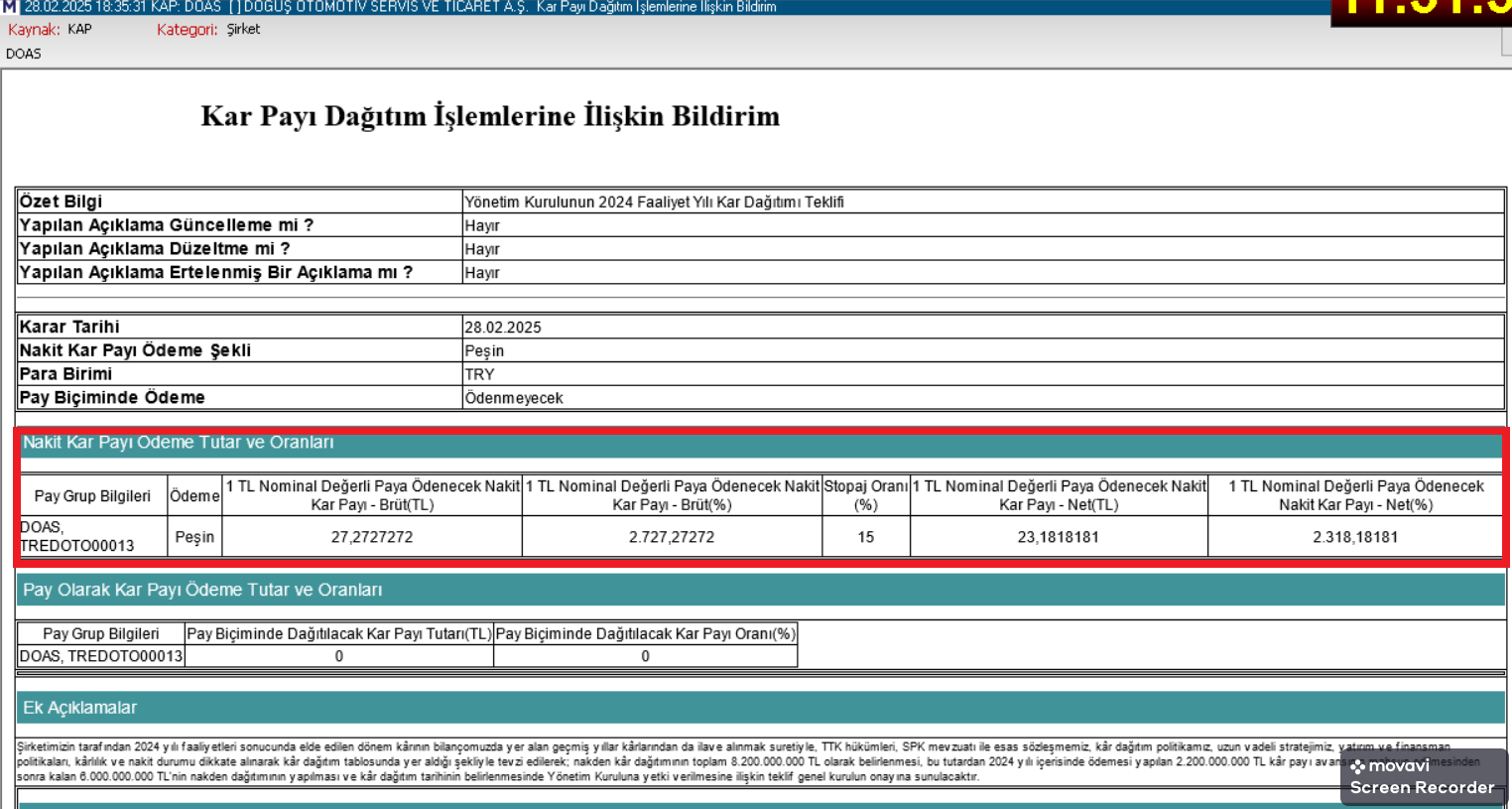Select Peşin in the Ödeme Şekli row
The height and width of the screenshot is (809, 1512).
click(484, 350)
